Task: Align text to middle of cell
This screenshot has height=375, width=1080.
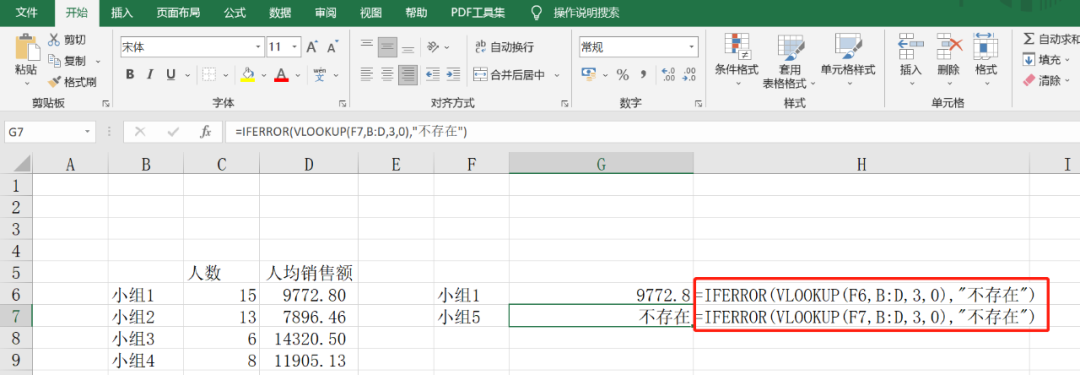Action: [x=387, y=47]
